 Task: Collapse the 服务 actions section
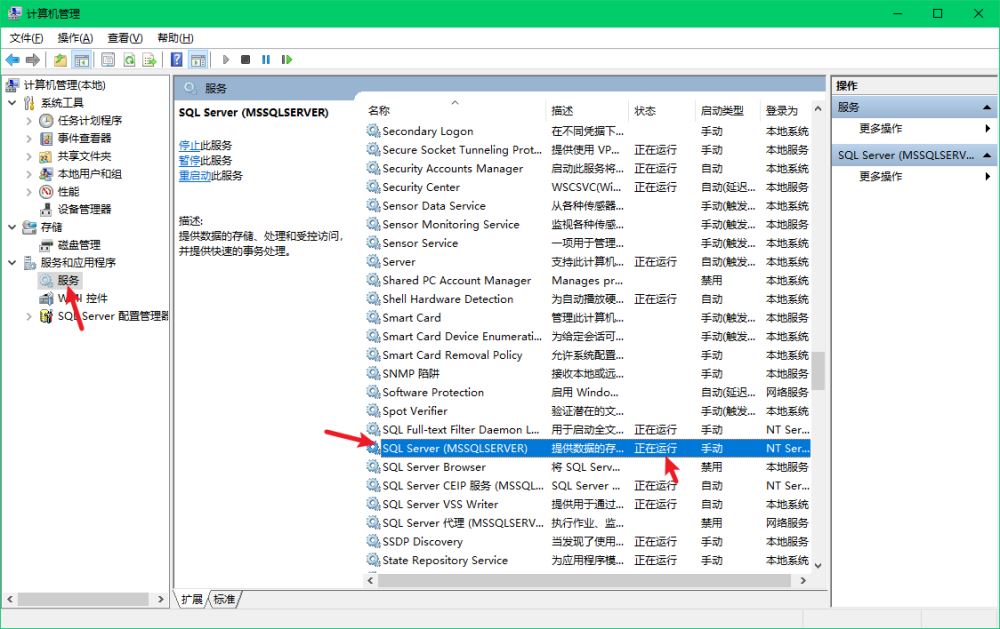click(x=987, y=107)
